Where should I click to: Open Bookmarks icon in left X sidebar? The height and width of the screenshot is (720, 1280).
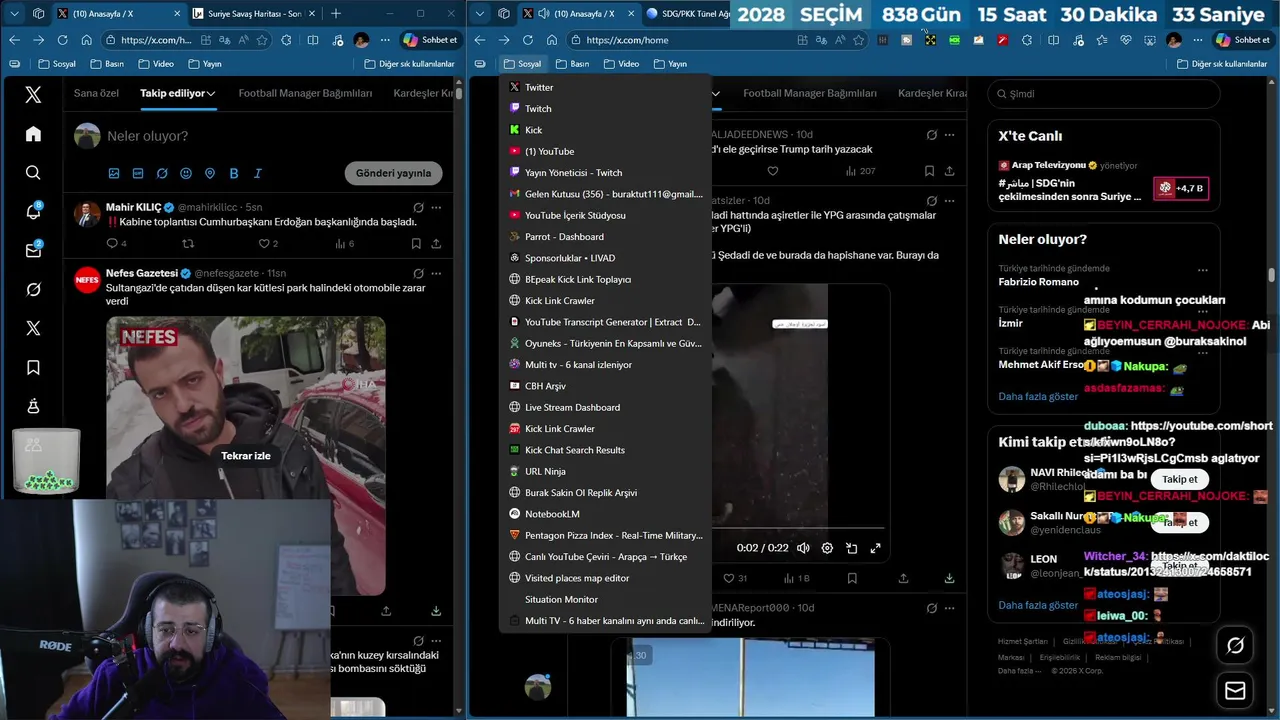click(33, 368)
